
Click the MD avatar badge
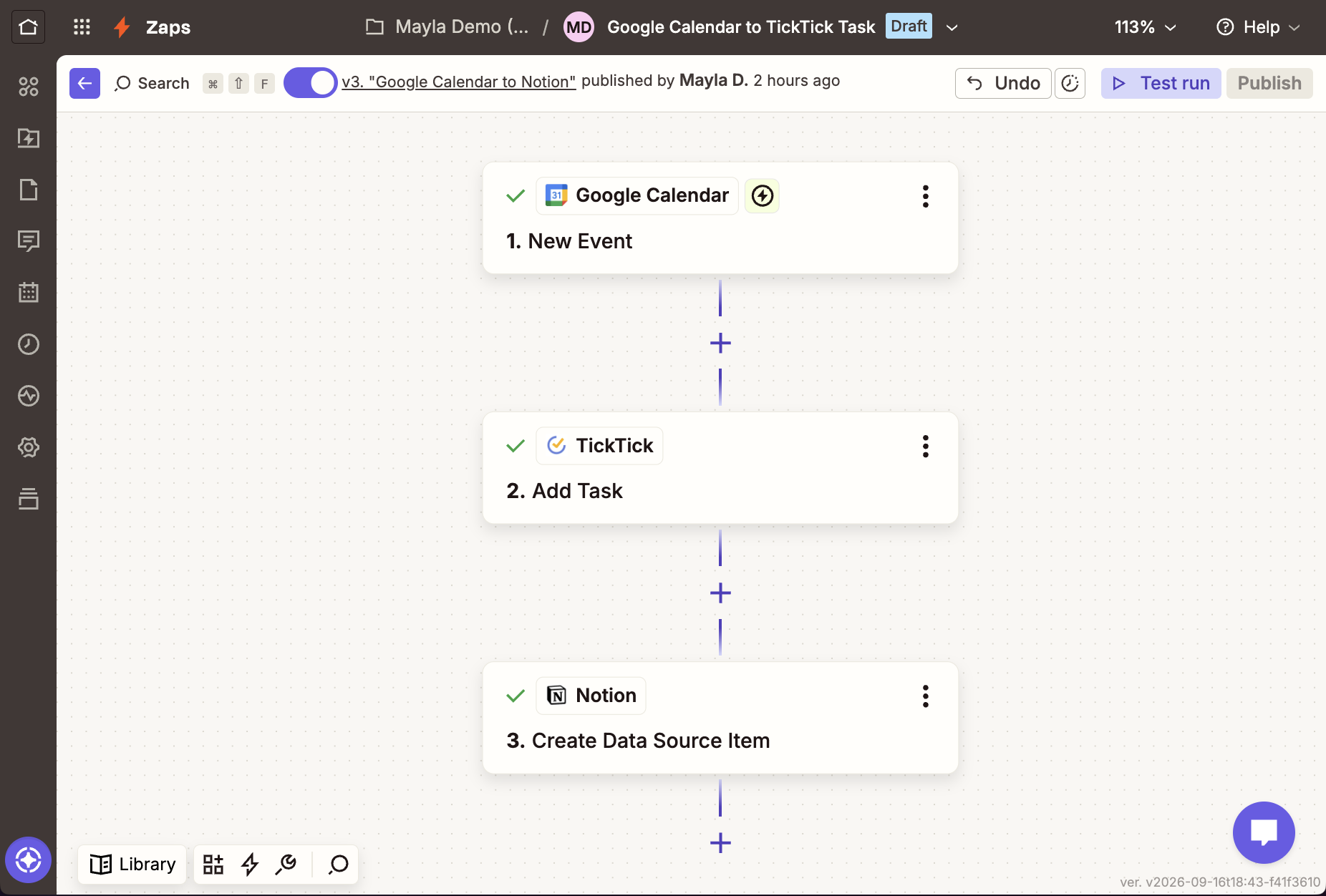(579, 27)
